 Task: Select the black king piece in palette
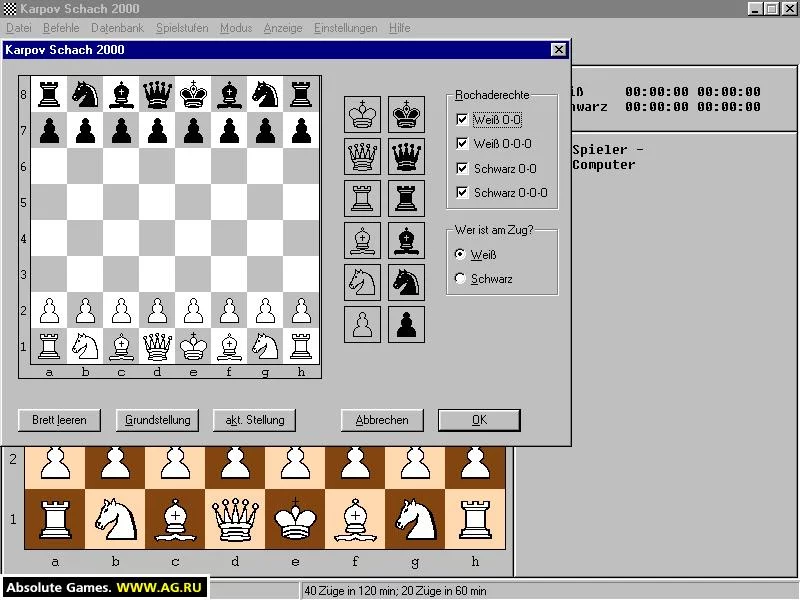coord(406,114)
